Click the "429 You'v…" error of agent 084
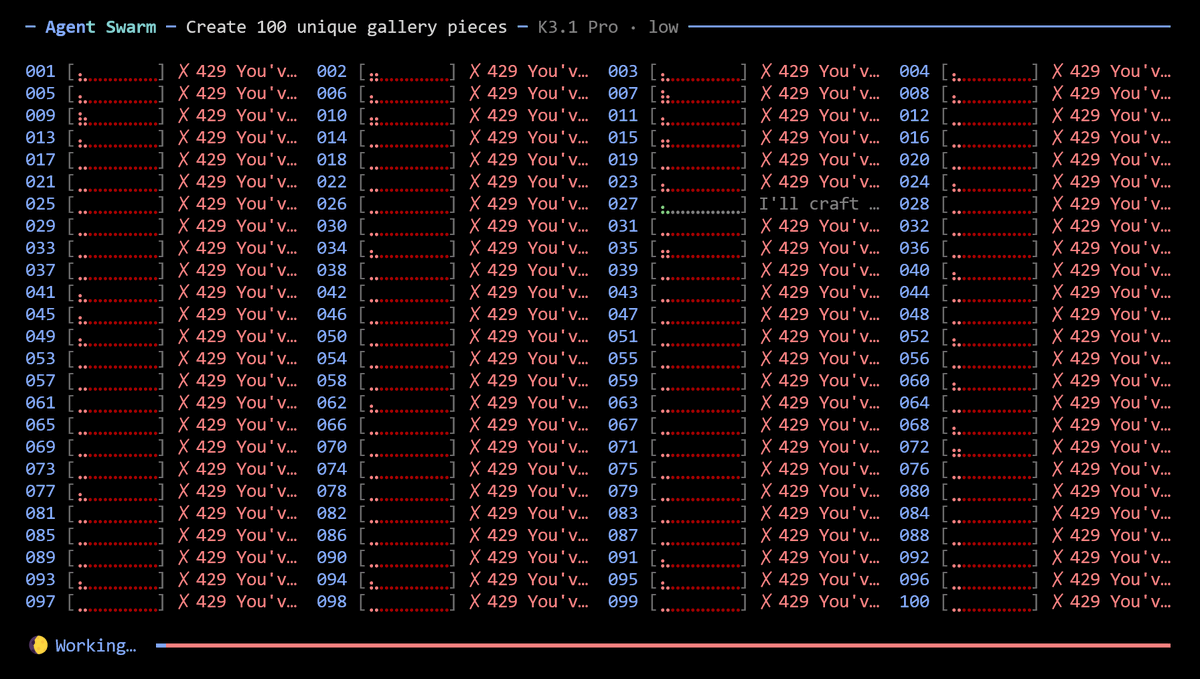The height and width of the screenshot is (679, 1200). [1120, 513]
